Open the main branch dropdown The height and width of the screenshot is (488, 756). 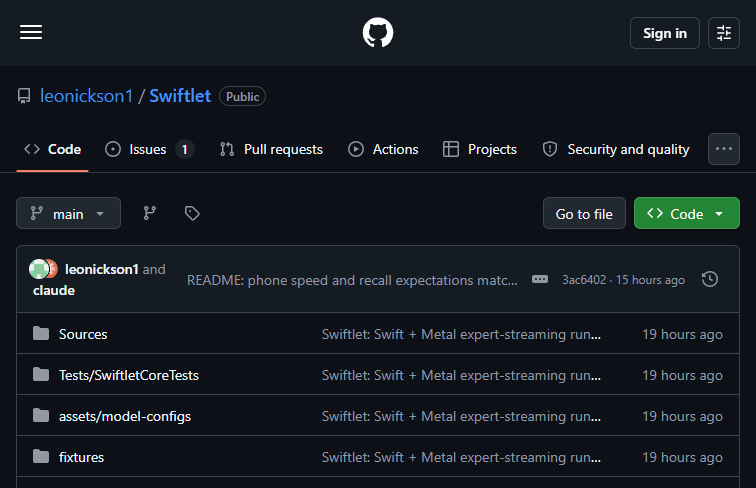click(68, 213)
